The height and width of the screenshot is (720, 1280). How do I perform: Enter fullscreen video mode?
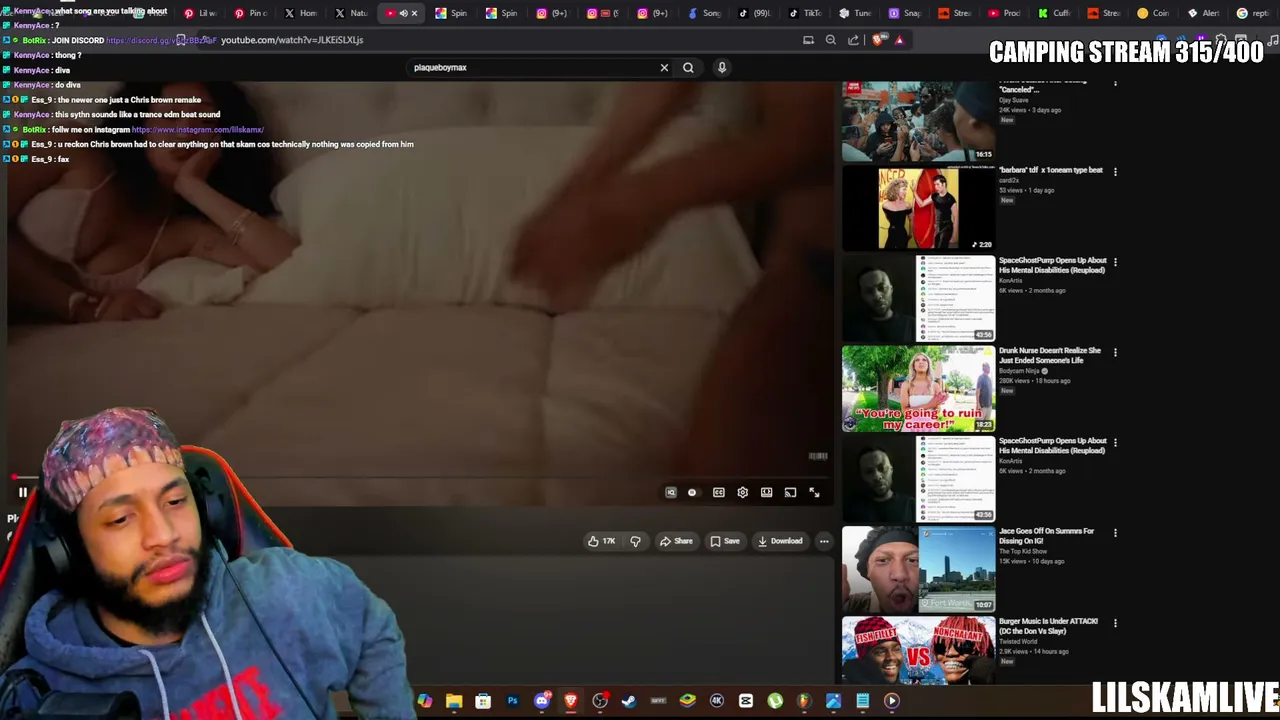[x=814, y=492]
